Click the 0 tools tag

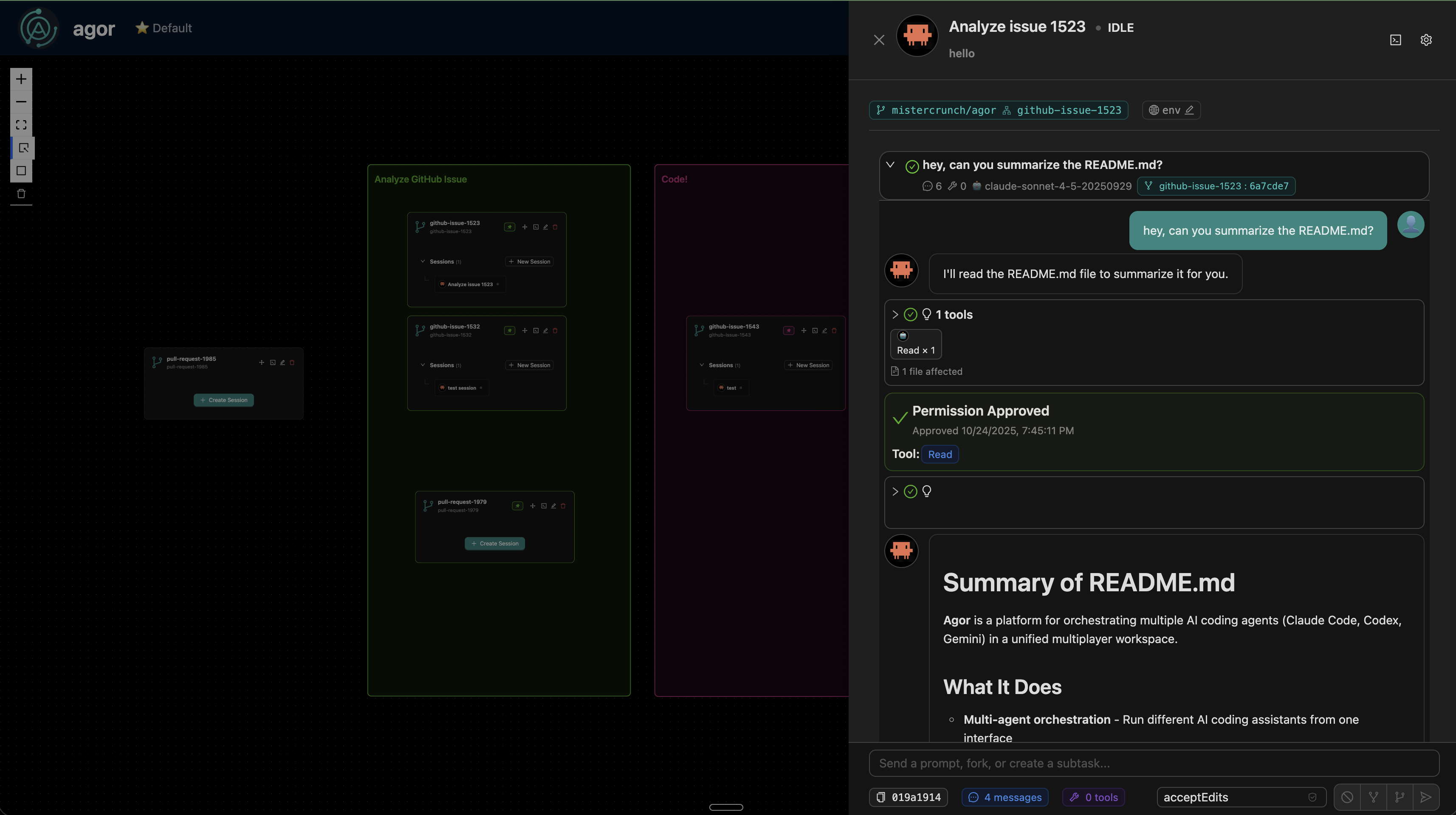coord(1093,797)
